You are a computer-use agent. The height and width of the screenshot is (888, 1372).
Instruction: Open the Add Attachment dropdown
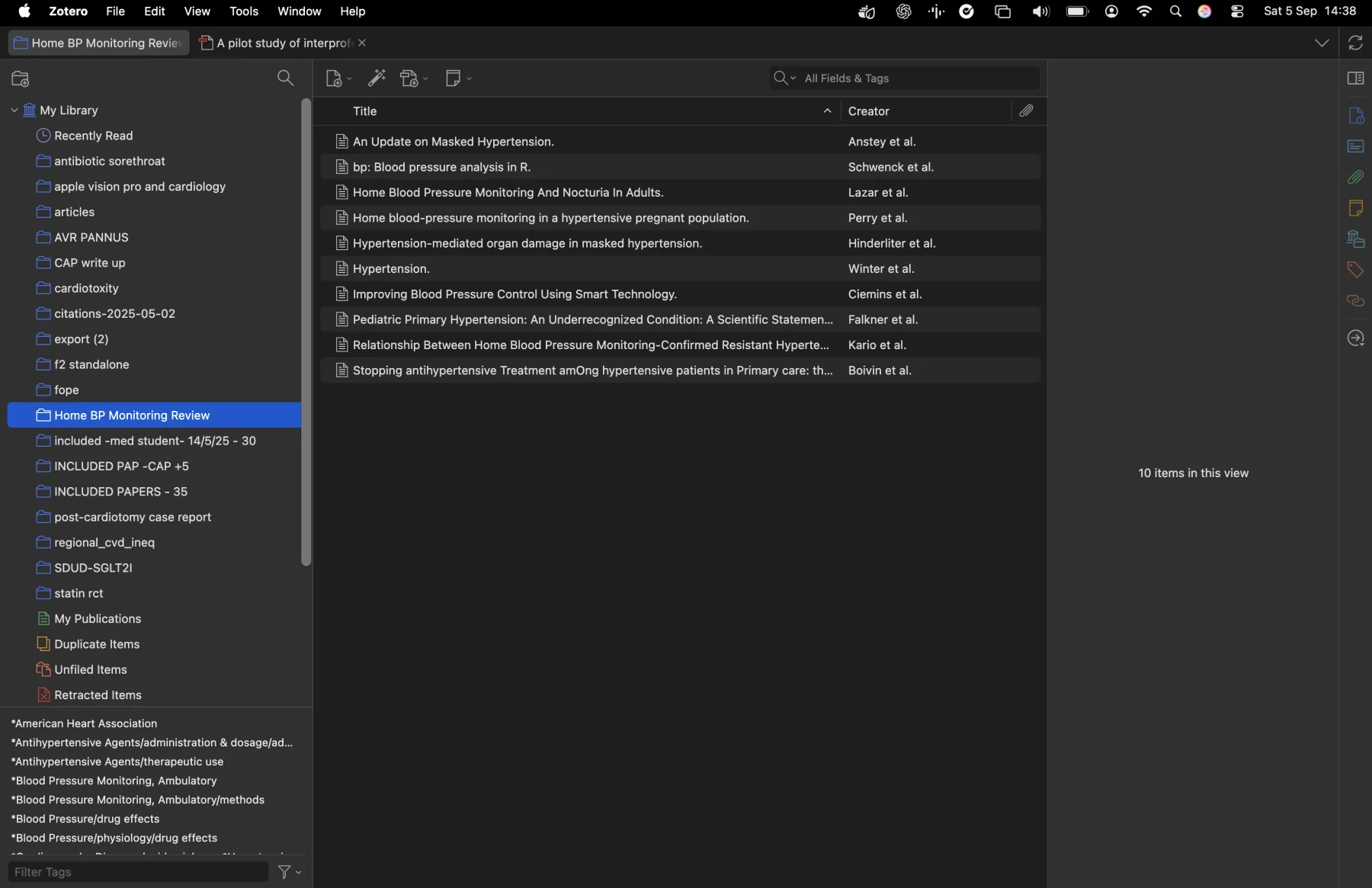pyautogui.click(x=415, y=79)
